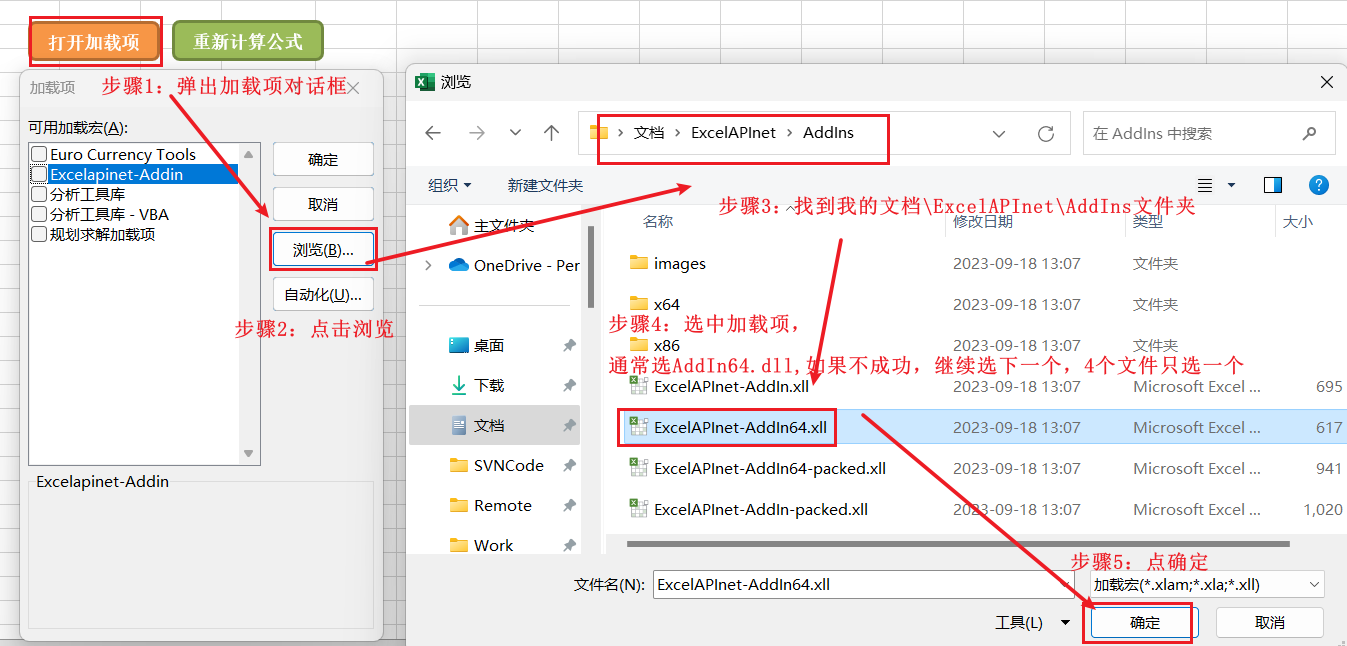This screenshot has height=646, width=1347.
Task: Click the refresh icon beside address bar
Action: coord(1046,133)
